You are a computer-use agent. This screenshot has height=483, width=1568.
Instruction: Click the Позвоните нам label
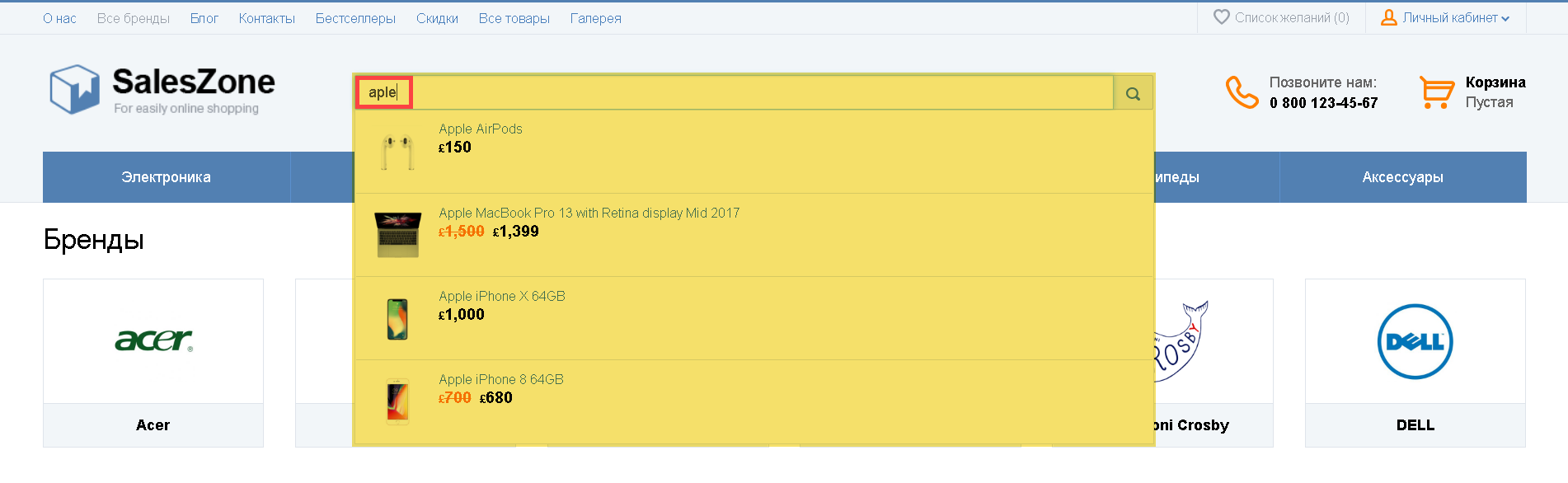1322,82
